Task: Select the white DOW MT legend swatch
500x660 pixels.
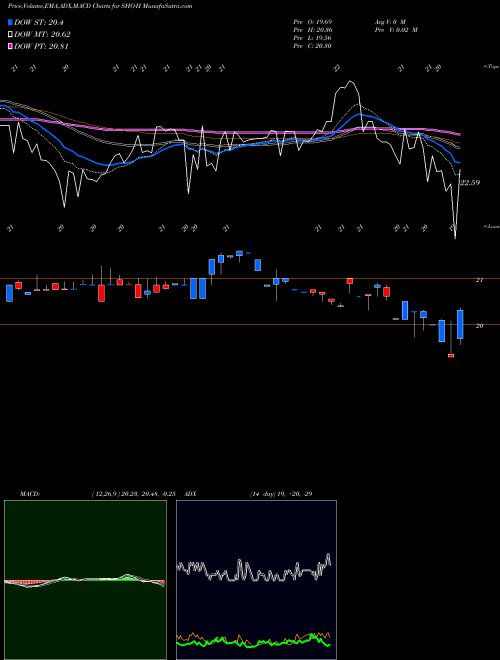Action: coord(10,35)
